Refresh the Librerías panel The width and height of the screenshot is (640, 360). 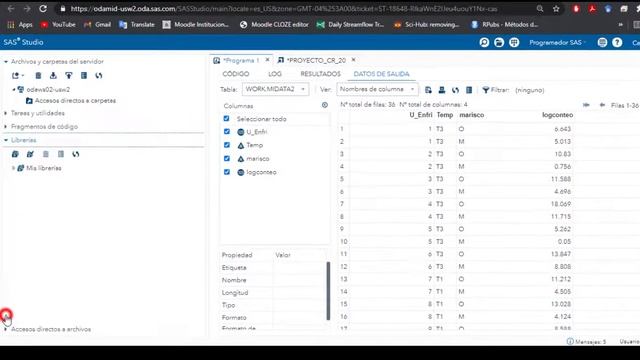coord(76,154)
